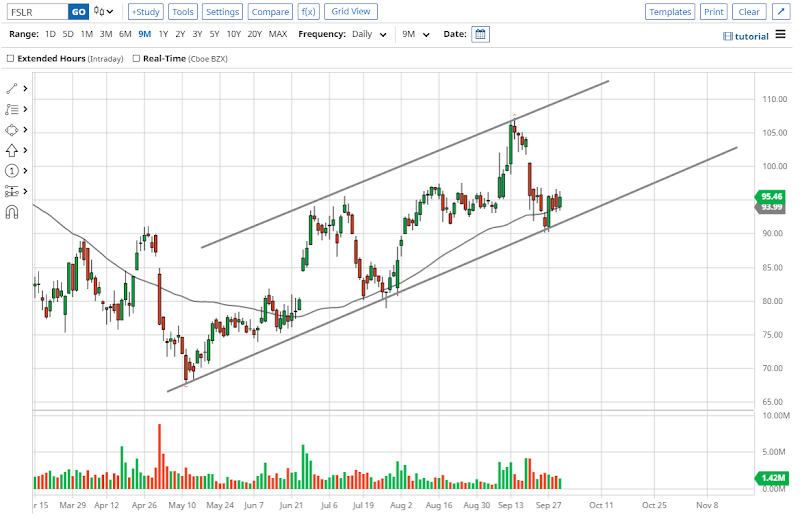The image size is (800, 515).
Task: Open the date picker calendar icon
Action: [480, 34]
